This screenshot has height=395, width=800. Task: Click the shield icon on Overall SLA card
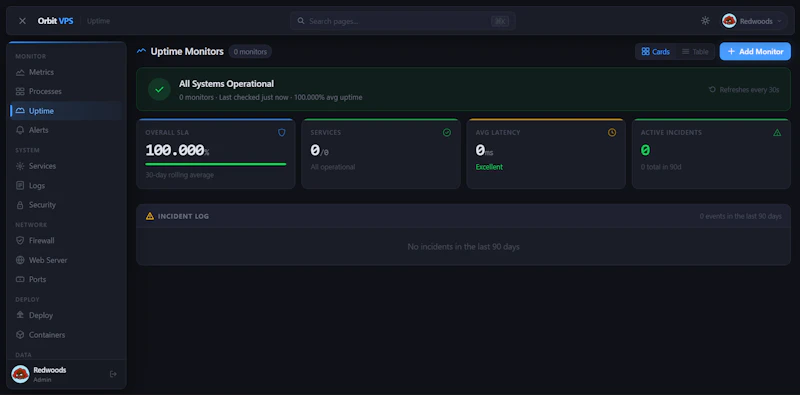[x=282, y=133]
